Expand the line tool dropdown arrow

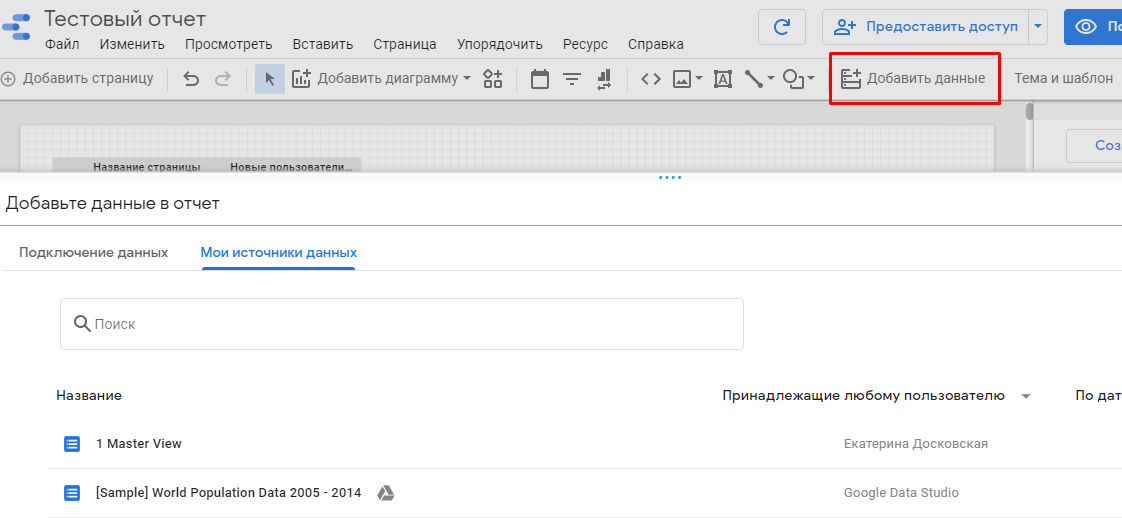771,79
